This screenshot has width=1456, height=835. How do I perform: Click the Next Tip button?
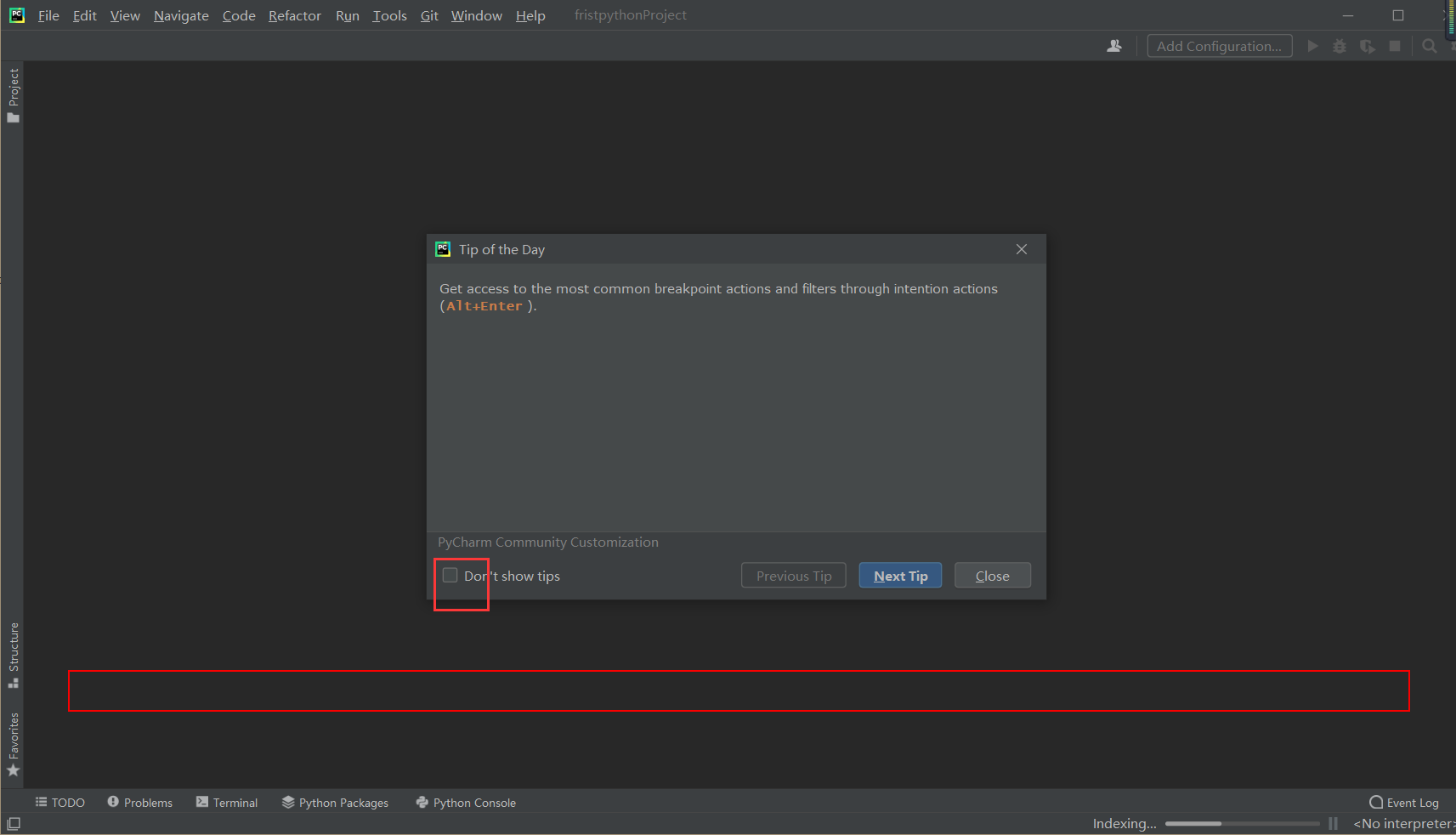(900, 576)
